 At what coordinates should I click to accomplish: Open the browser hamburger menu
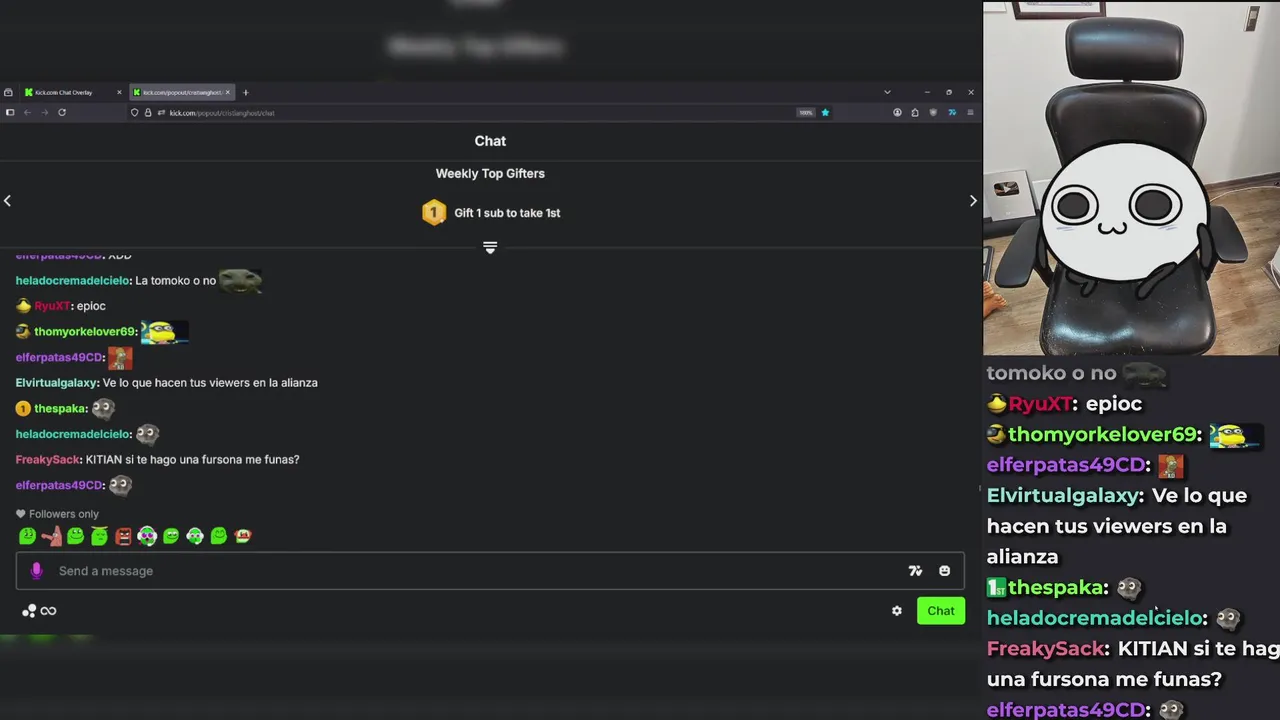(970, 112)
